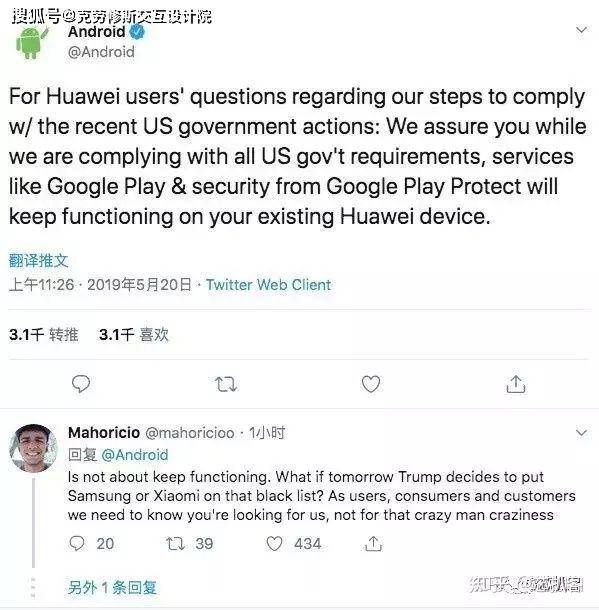Expand the dropdown chevron on Android's tweet
599x610 pixels.
coord(581,30)
